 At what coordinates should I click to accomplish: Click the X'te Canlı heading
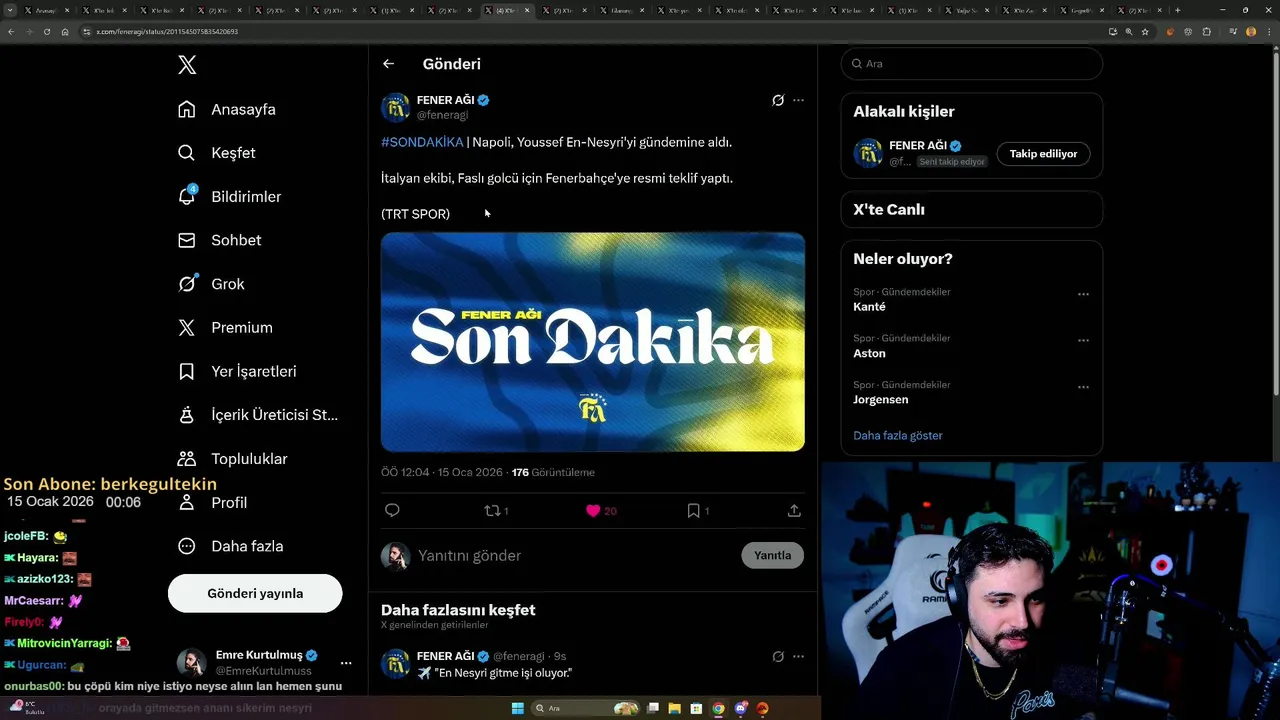[x=889, y=209]
